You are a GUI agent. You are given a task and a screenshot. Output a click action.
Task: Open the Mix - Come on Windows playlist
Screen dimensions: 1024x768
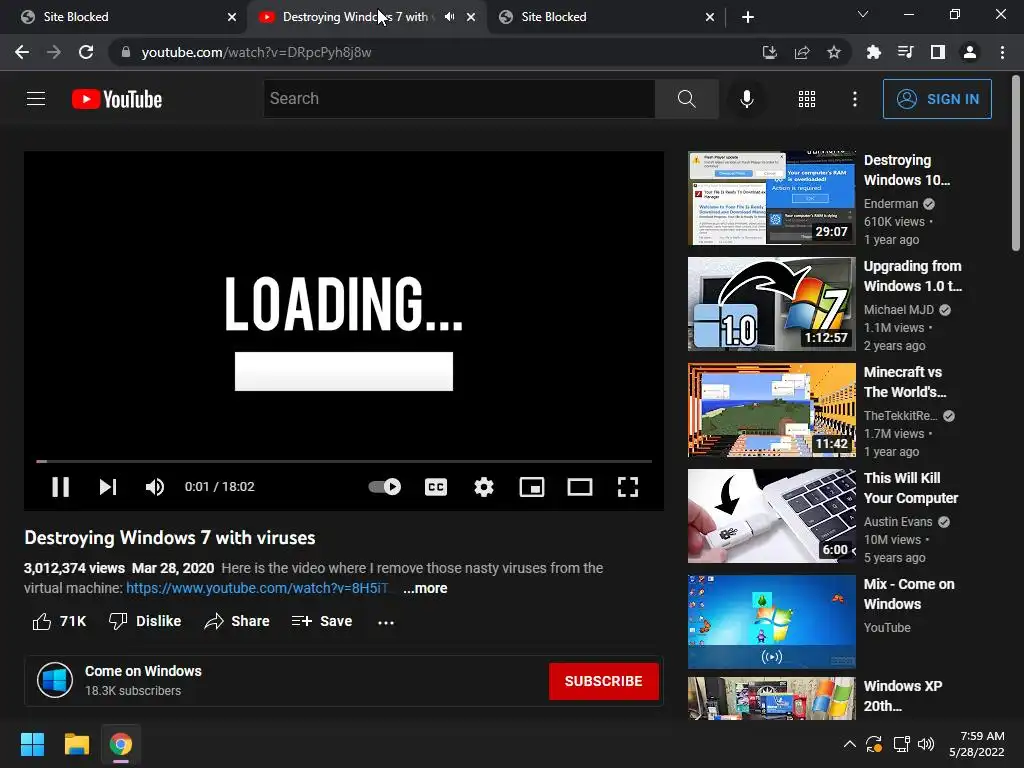pos(771,621)
